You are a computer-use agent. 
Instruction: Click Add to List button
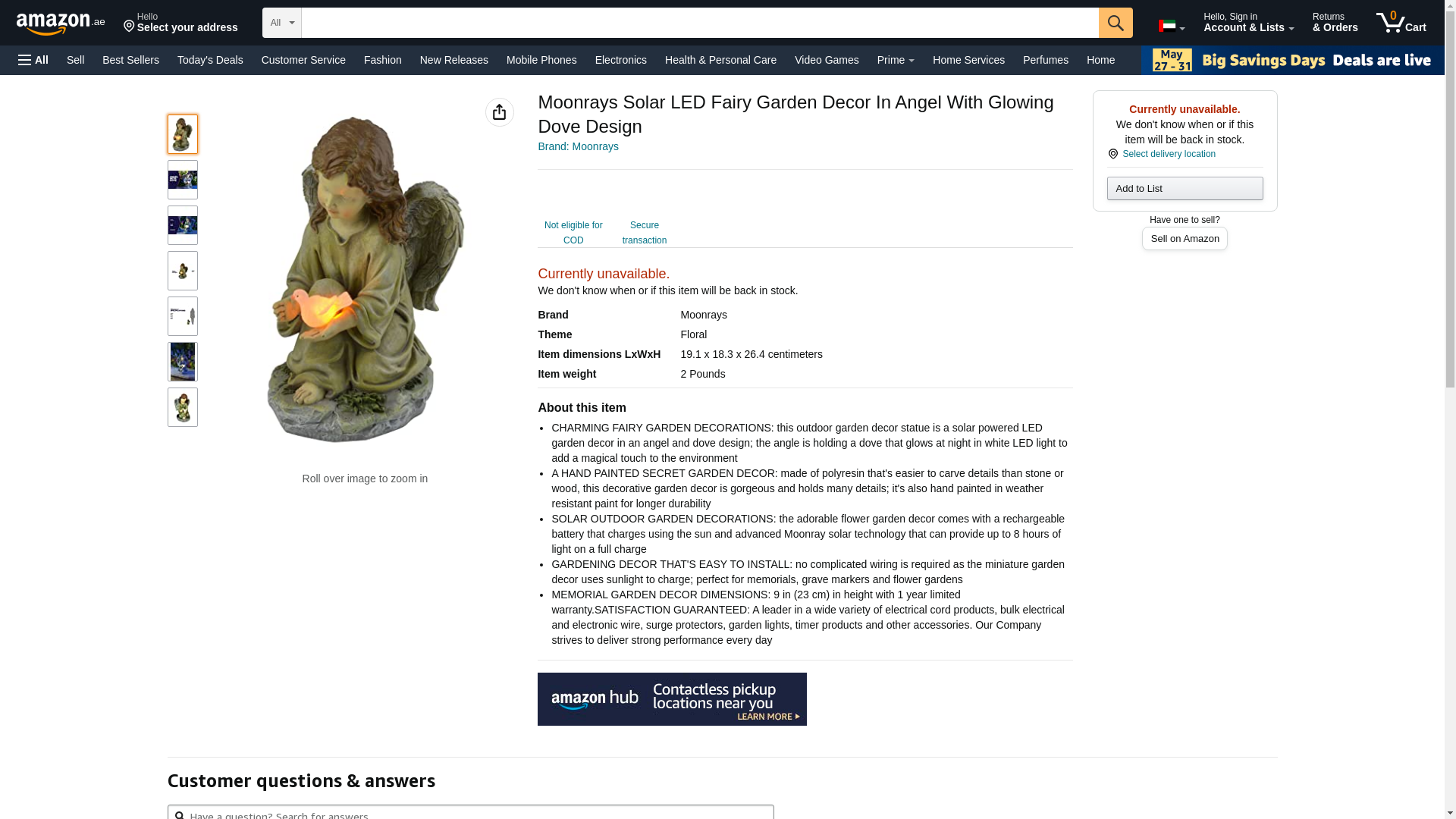(x=1185, y=189)
